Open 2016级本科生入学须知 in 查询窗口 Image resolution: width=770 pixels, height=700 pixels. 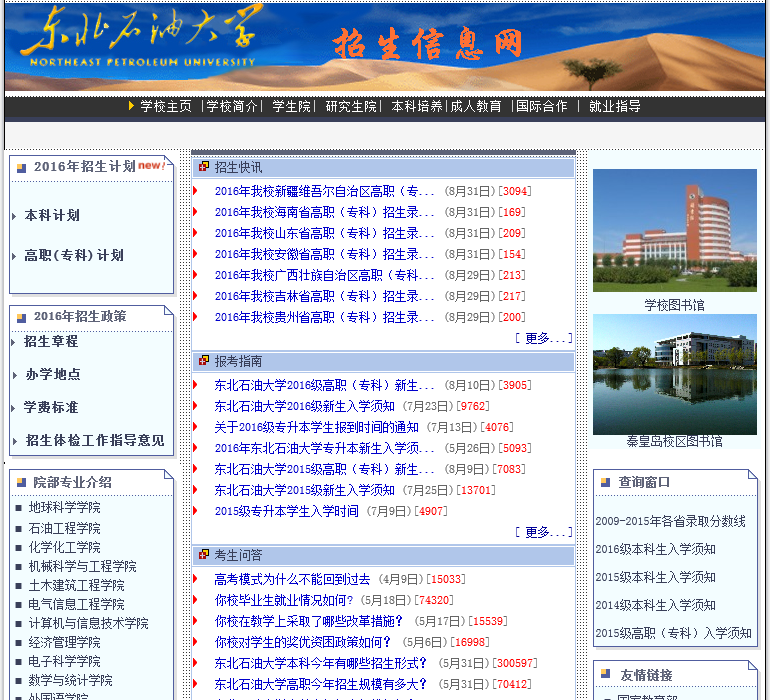pyautogui.click(x=656, y=549)
